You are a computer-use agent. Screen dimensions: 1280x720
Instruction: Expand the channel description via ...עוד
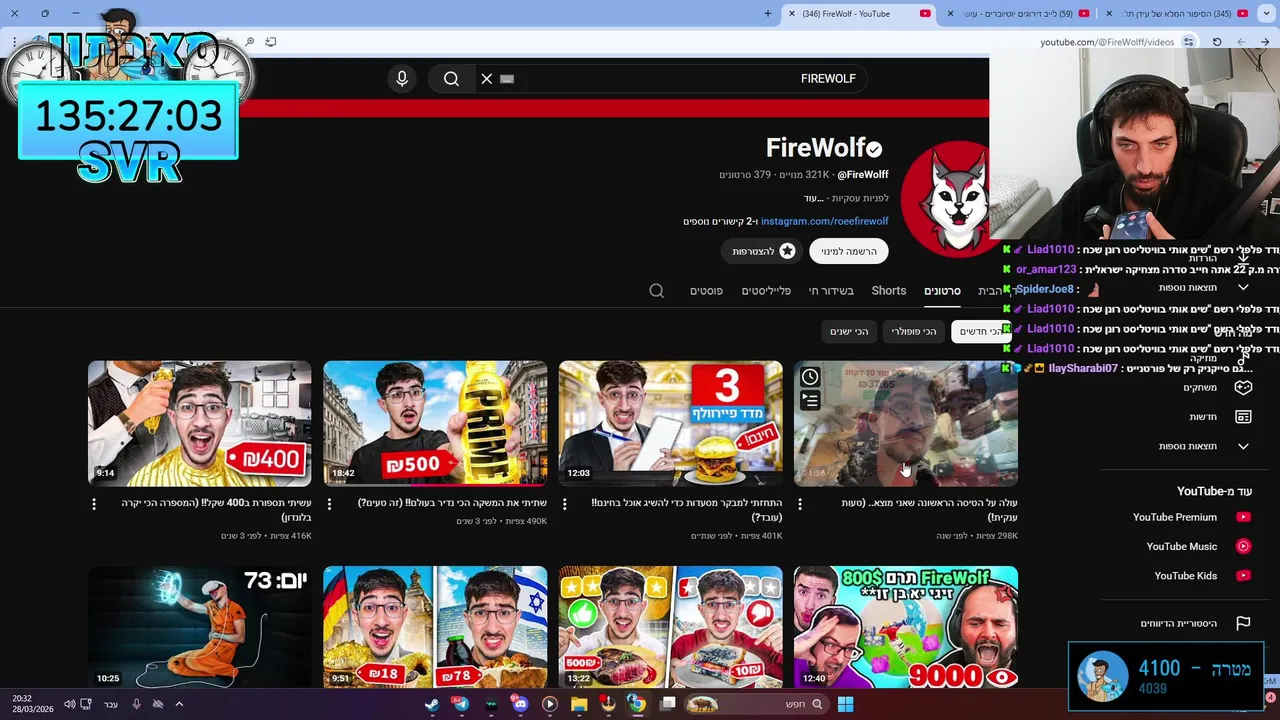813,198
